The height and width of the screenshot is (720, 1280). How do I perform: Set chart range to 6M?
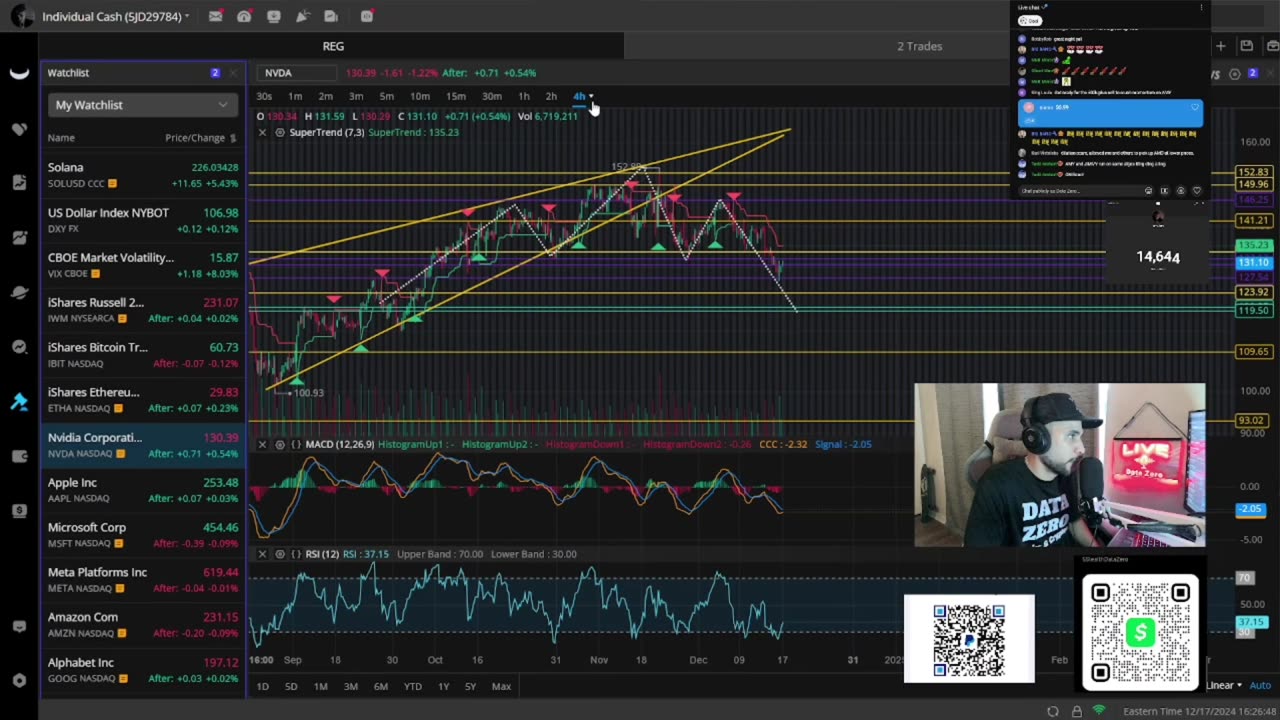point(381,686)
